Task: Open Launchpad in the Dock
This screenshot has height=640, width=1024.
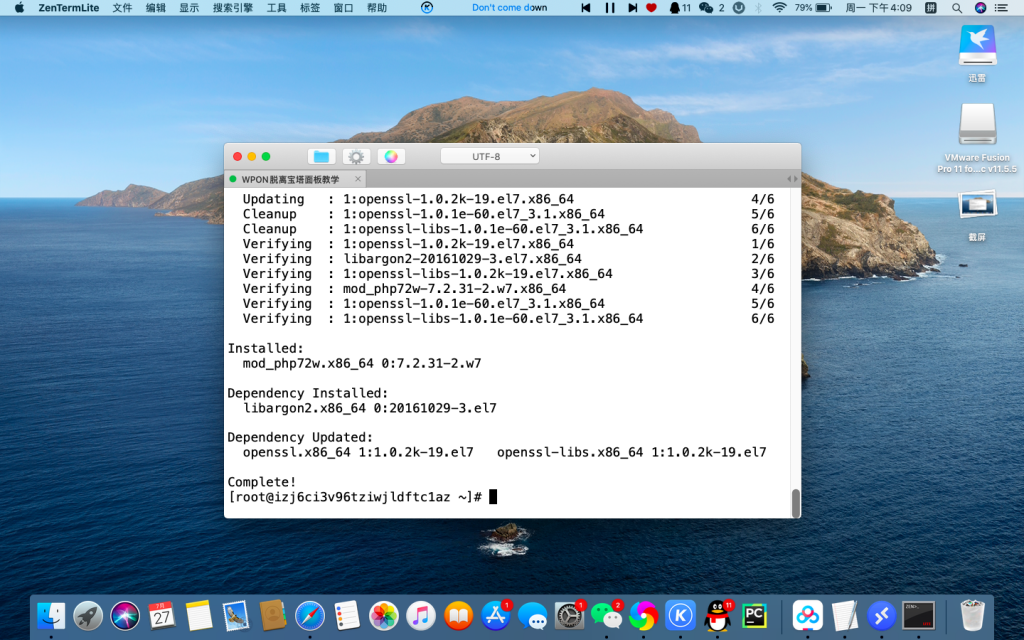Action: [x=88, y=616]
